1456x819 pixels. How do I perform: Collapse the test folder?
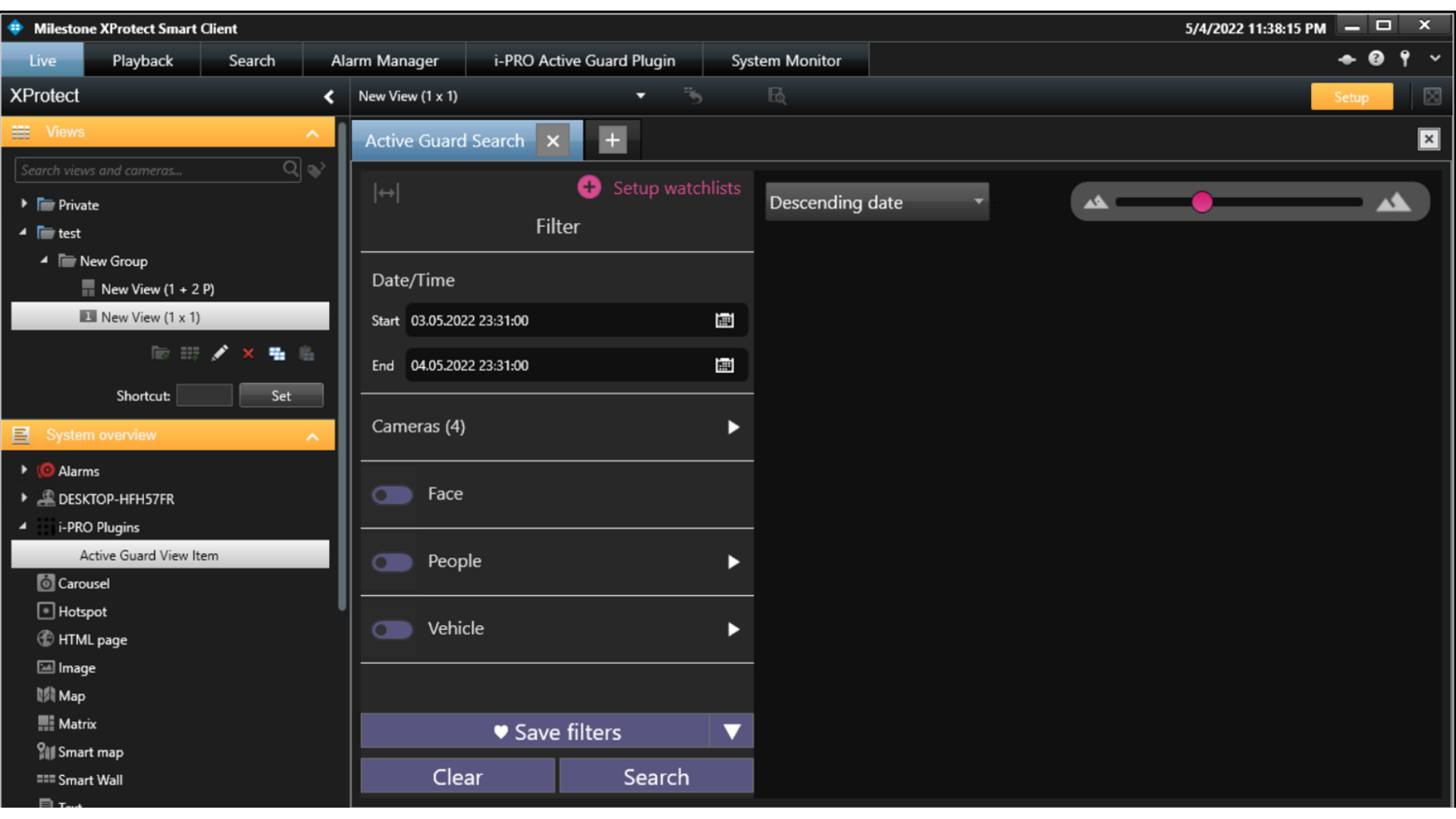(x=23, y=232)
